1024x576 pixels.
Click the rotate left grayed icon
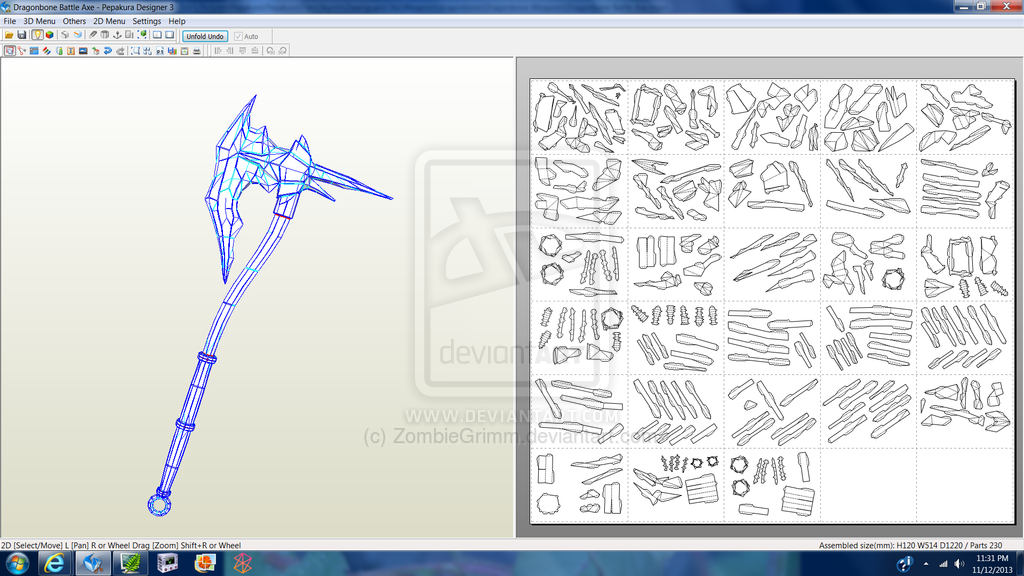pos(270,50)
